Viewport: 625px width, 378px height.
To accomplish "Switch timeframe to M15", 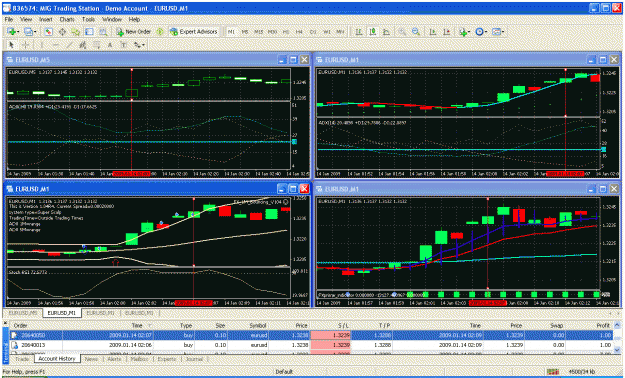I will [258, 32].
